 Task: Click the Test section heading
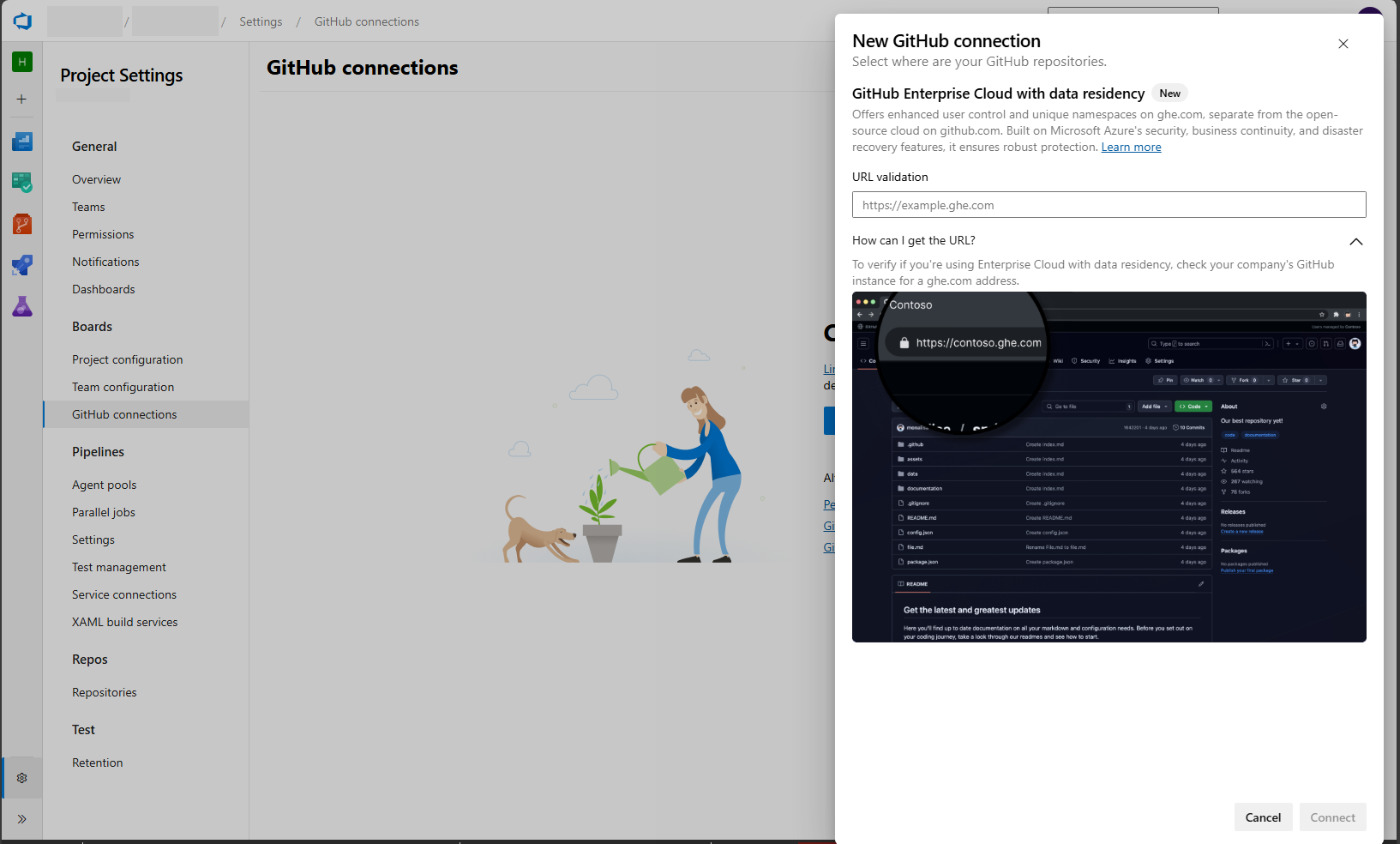83,730
